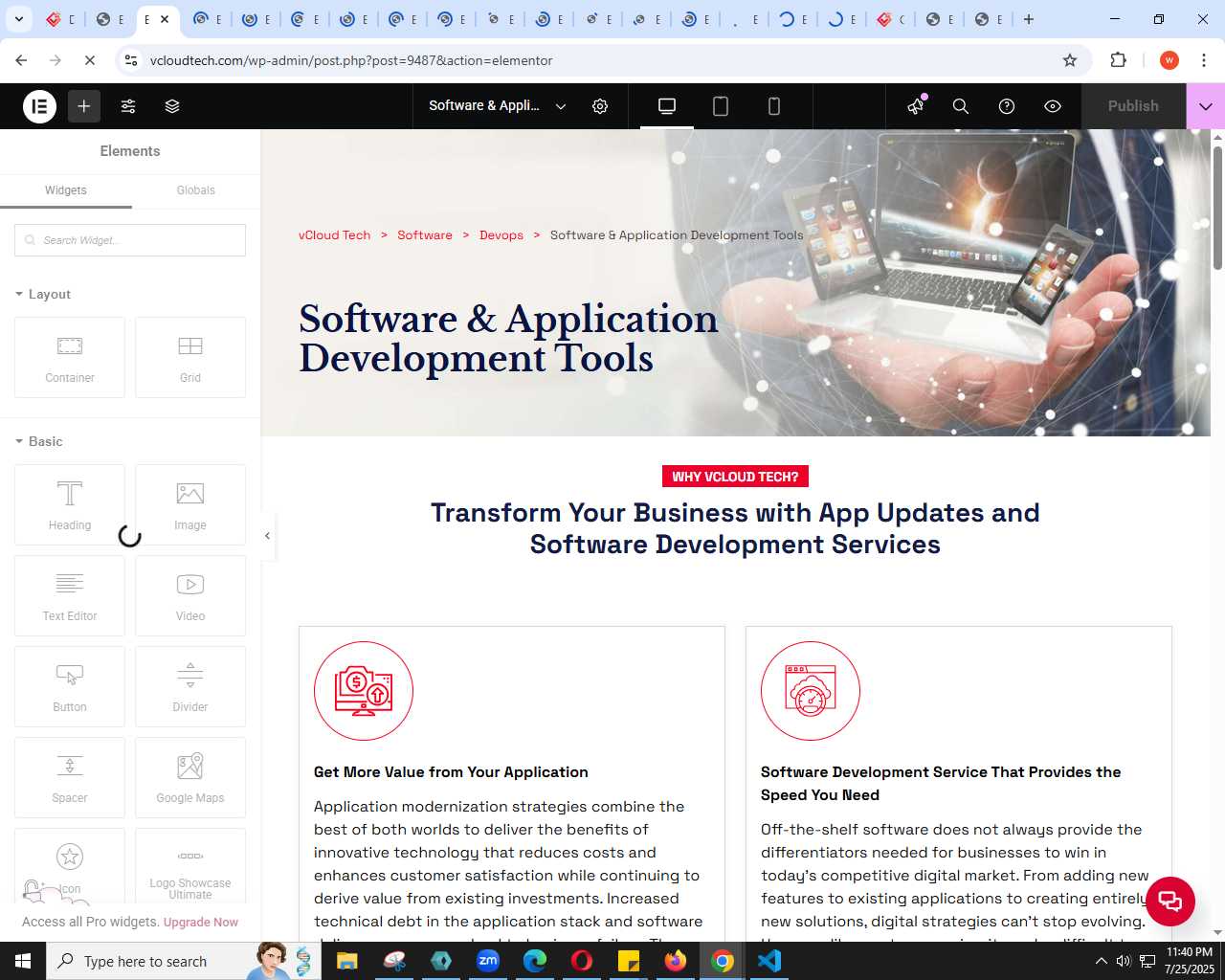The height and width of the screenshot is (980, 1225).
Task: Open page settings gear icon
Action: 600,106
